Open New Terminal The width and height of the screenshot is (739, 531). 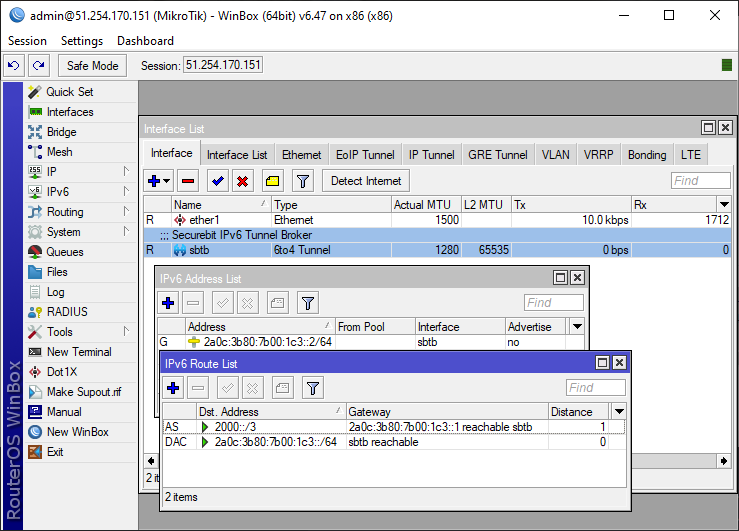click(80, 352)
